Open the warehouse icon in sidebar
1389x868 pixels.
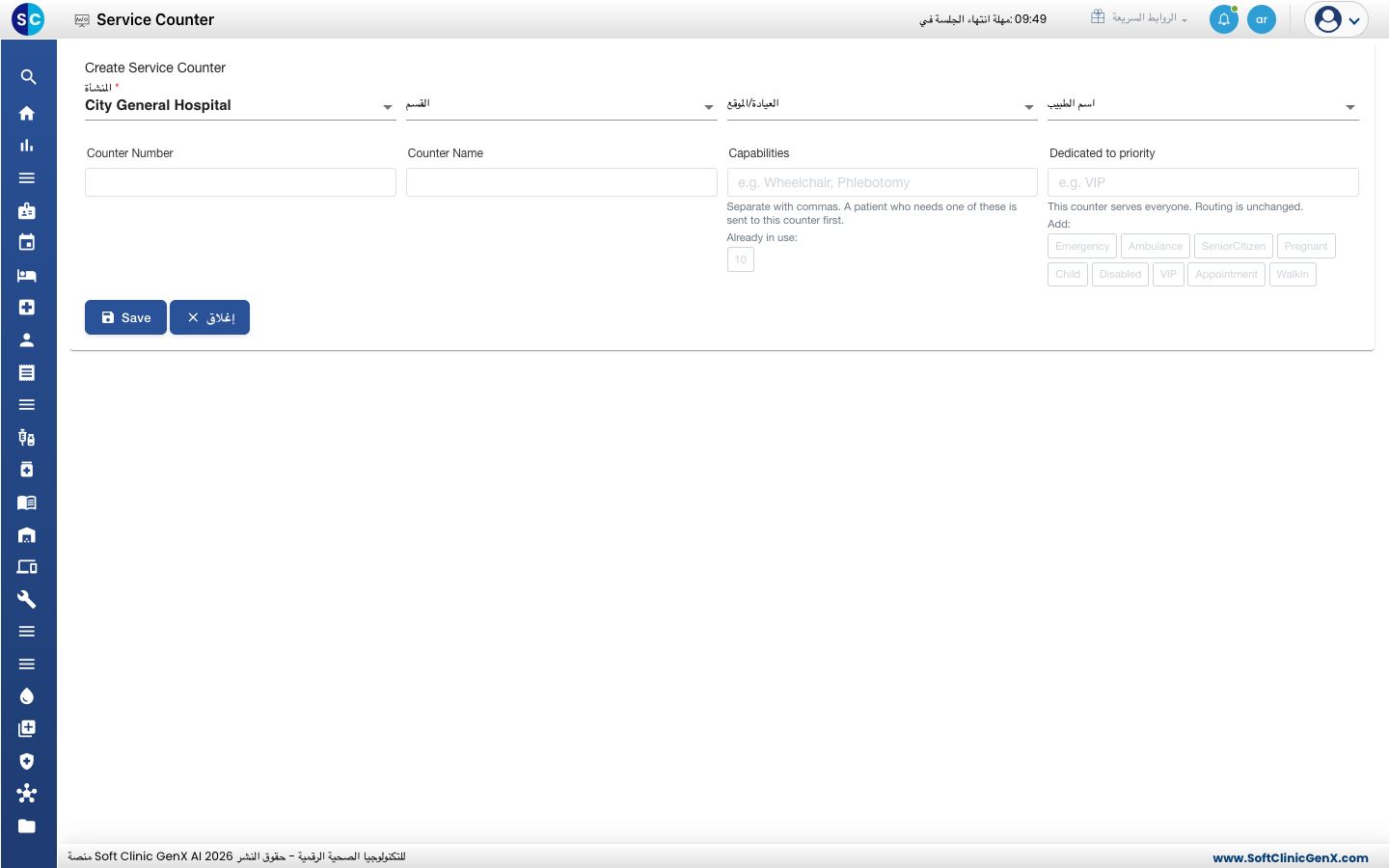pyautogui.click(x=27, y=535)
